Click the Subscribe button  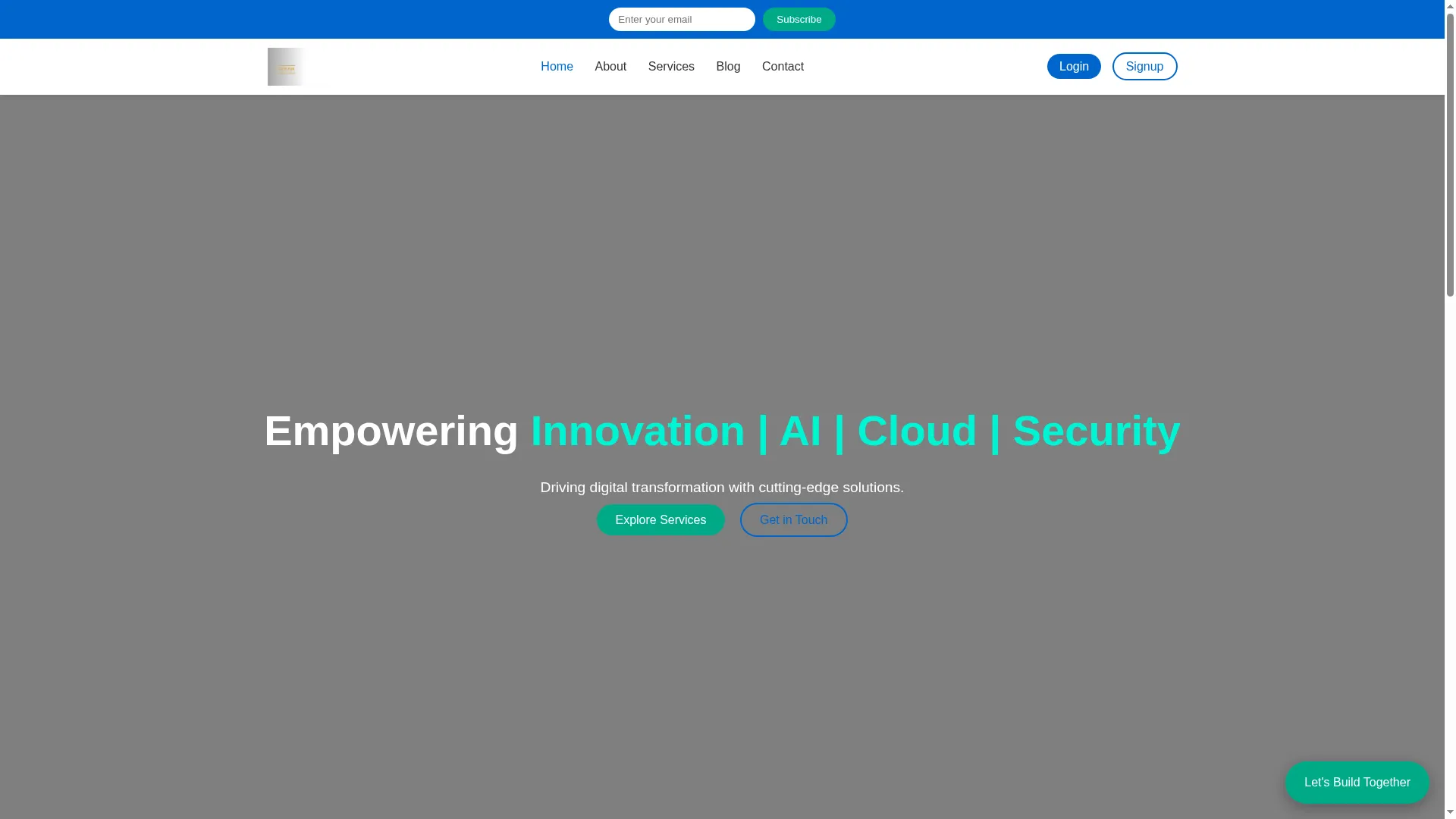799,19
